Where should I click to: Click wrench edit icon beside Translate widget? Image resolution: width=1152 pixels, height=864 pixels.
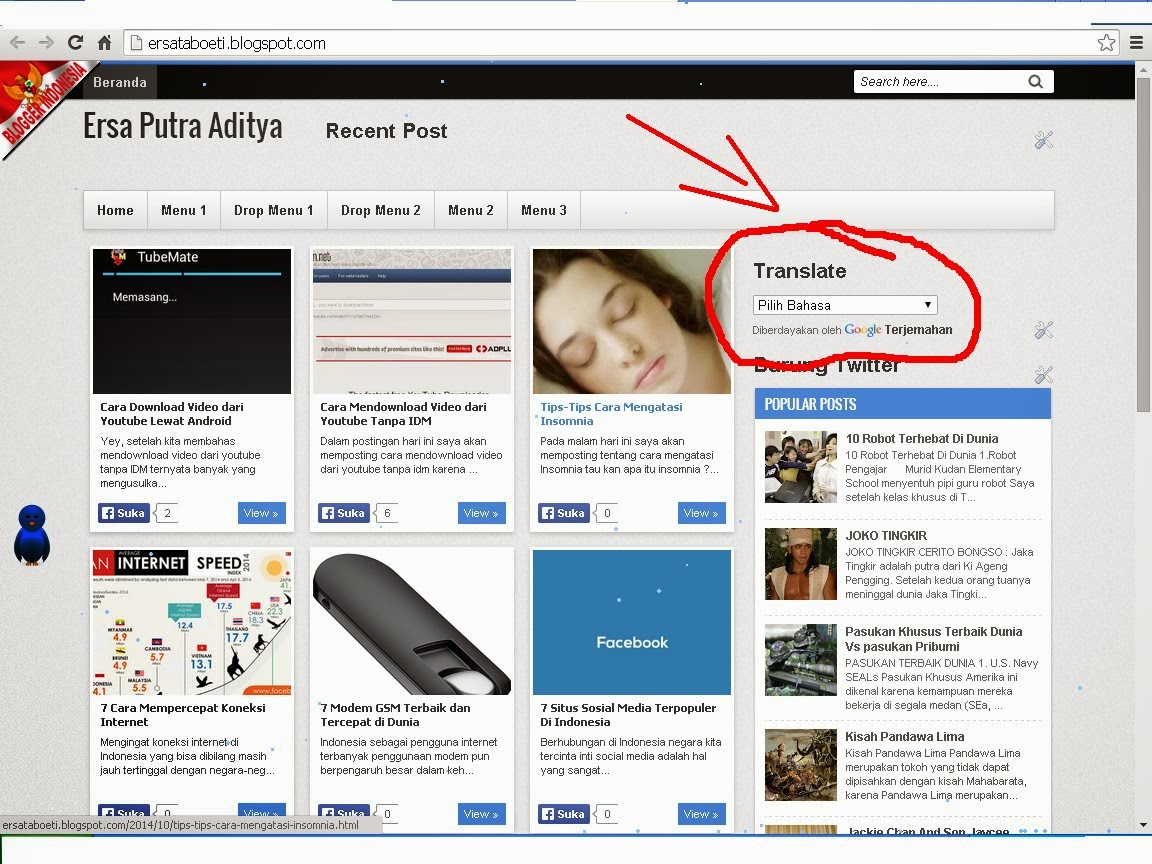(1043, 330)
